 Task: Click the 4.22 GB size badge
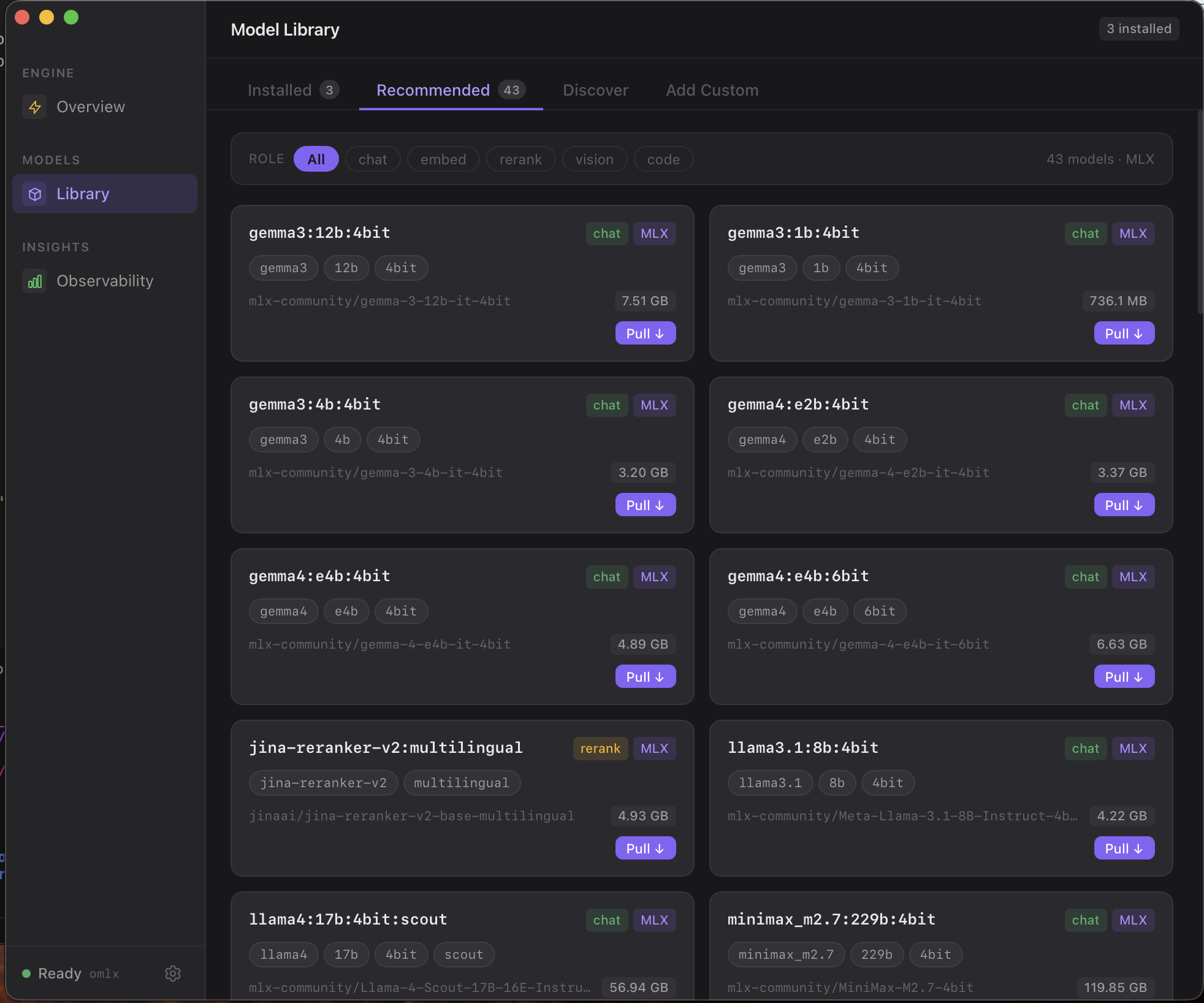click(x=1122, y=816)
